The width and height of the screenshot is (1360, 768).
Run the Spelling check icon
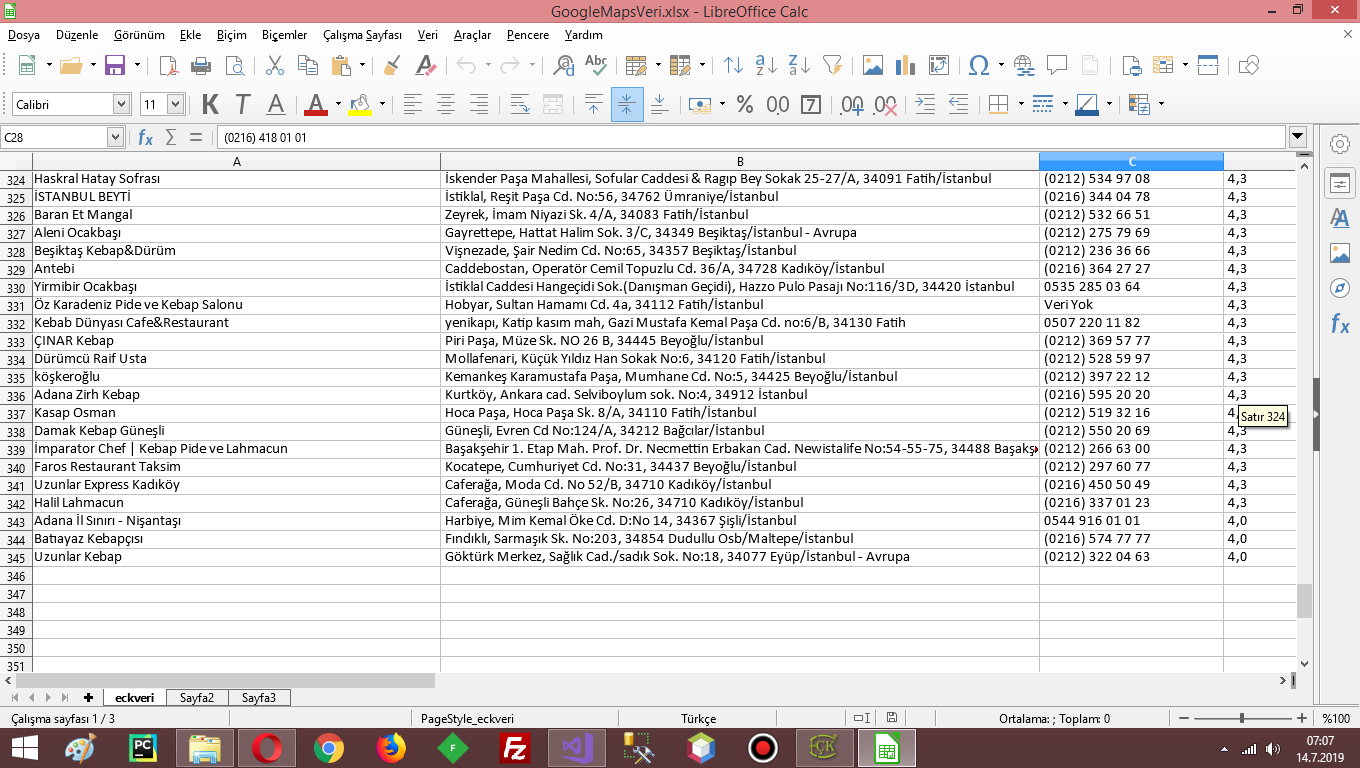(x=596, y=66)
